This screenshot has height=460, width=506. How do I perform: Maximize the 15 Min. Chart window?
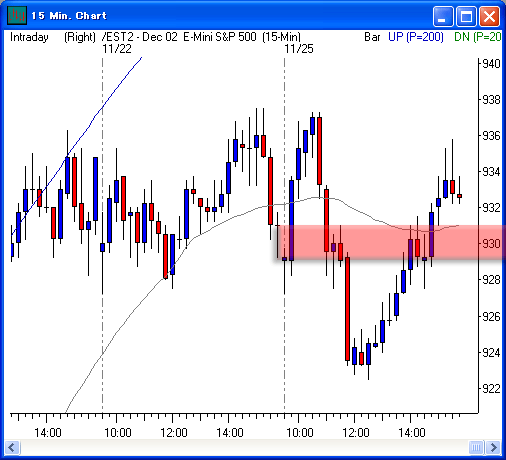point(466,16)
